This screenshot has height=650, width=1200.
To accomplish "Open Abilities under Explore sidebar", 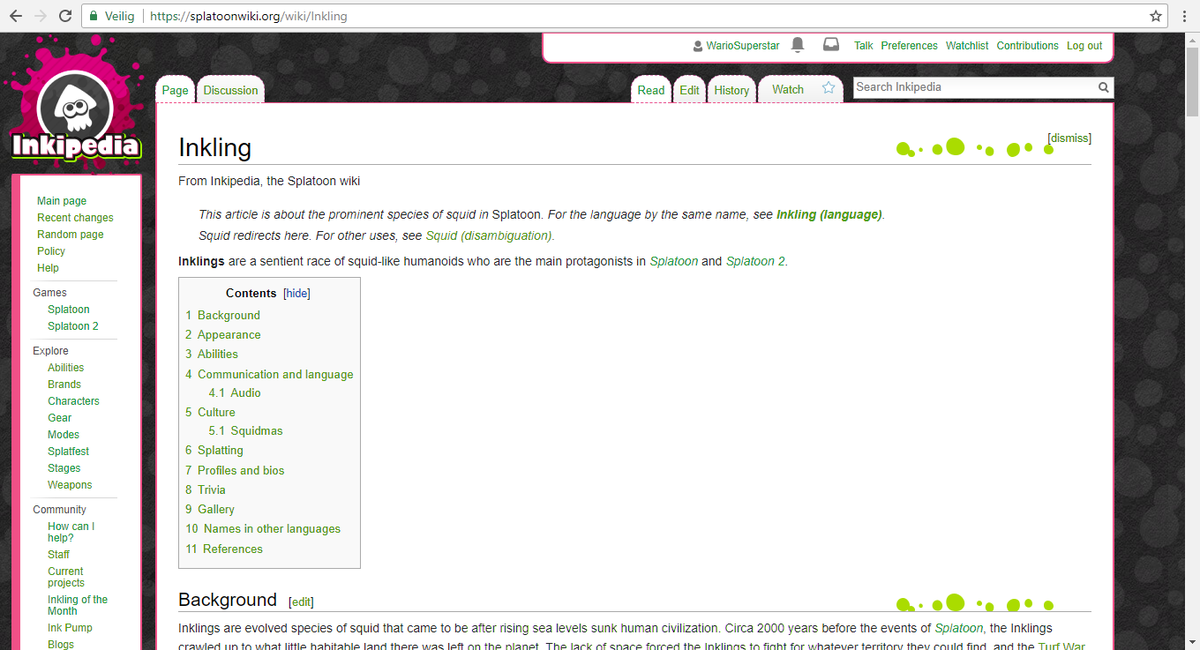I will click(66, 368).
